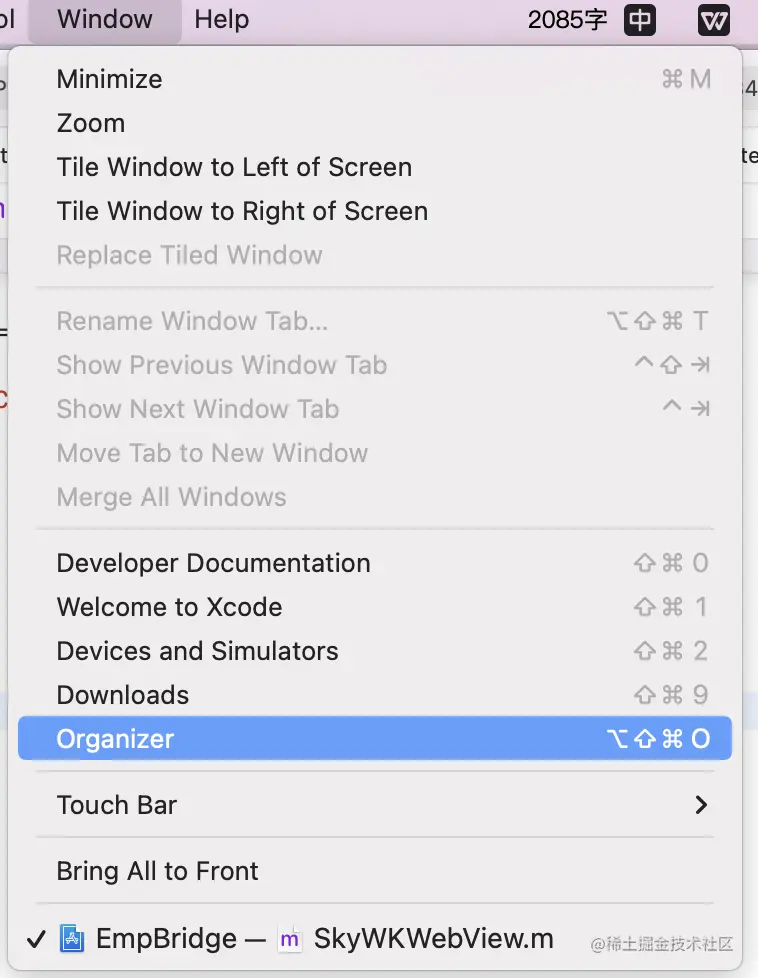Viewport: 758px width, 978px height.
Task: Tile Window to Right of Screen
Action: 242,211
